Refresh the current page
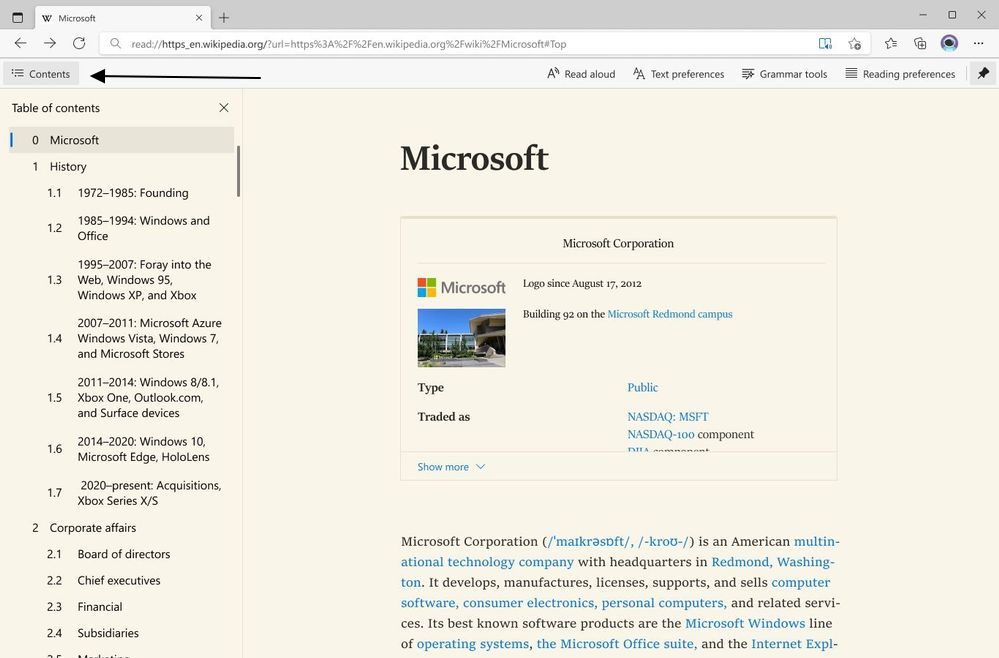The image size is (999, 658). pos(79,43)
